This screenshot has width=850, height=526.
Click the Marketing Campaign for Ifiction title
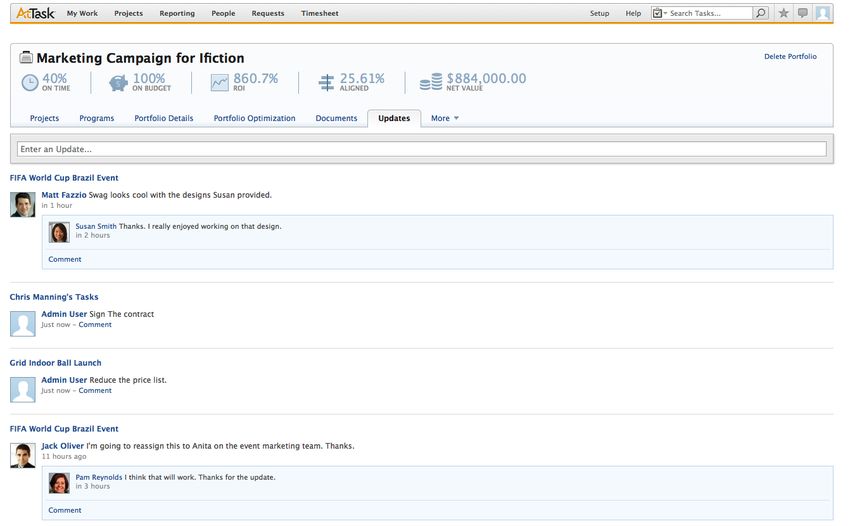(x=140, y=58)
